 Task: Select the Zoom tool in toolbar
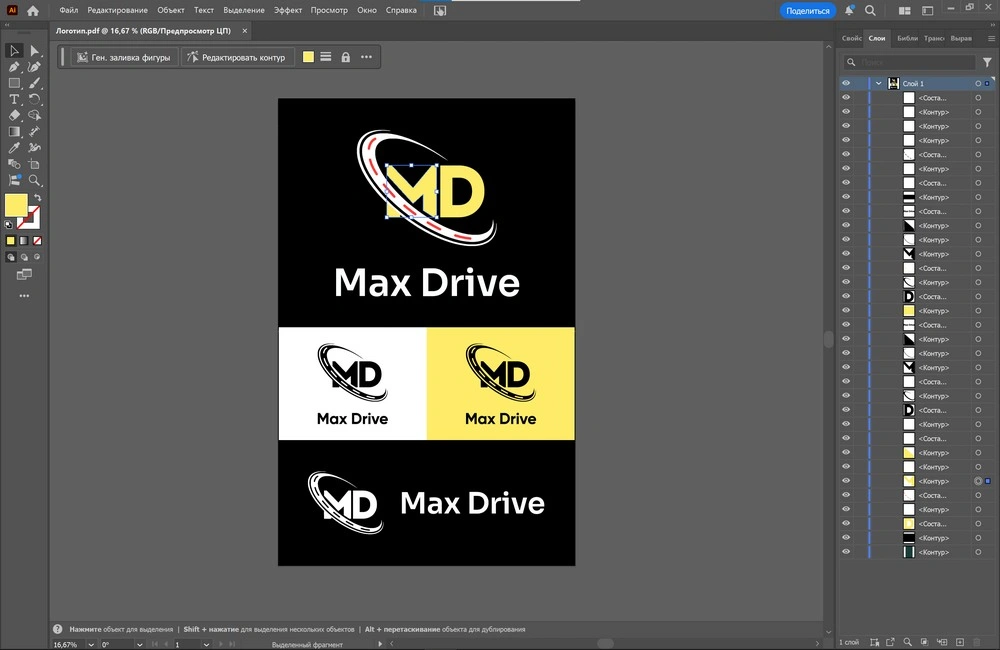[35, 180]
